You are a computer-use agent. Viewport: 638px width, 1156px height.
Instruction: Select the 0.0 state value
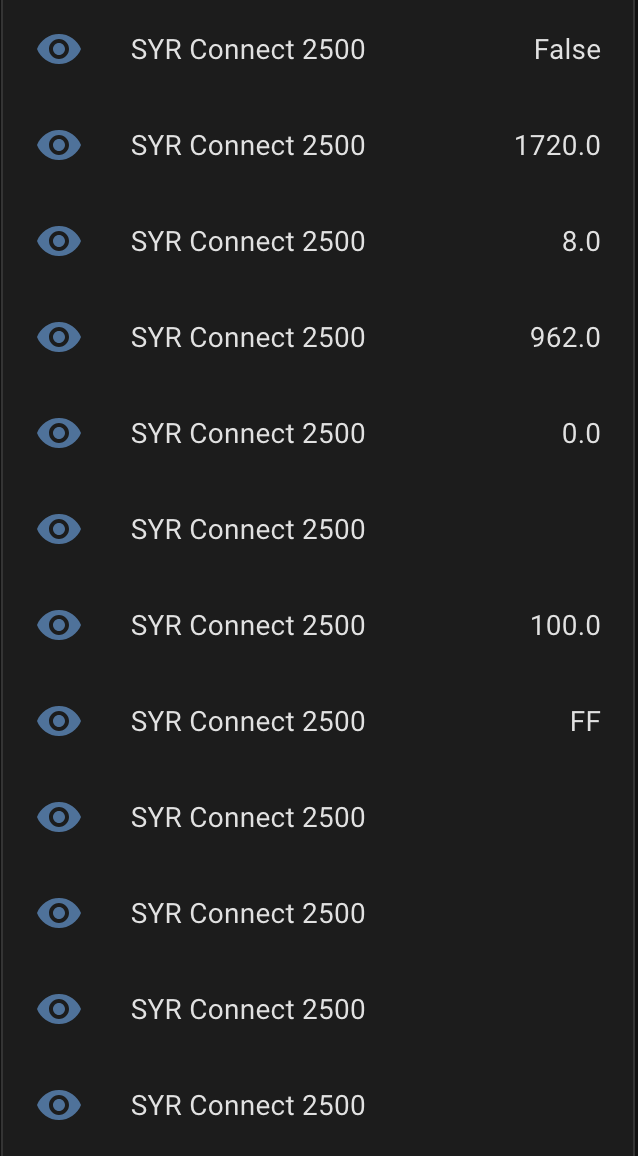coord(580,433)
